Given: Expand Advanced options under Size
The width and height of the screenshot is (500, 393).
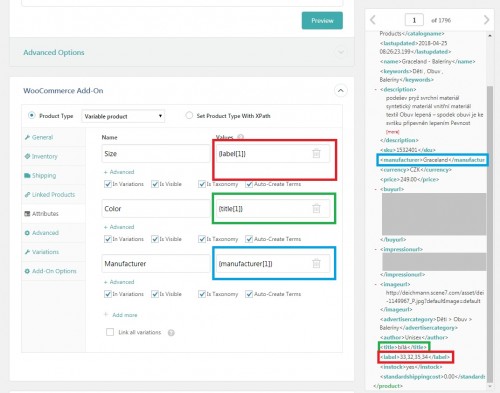Looking at the screenshot, I should click(119, 172).
